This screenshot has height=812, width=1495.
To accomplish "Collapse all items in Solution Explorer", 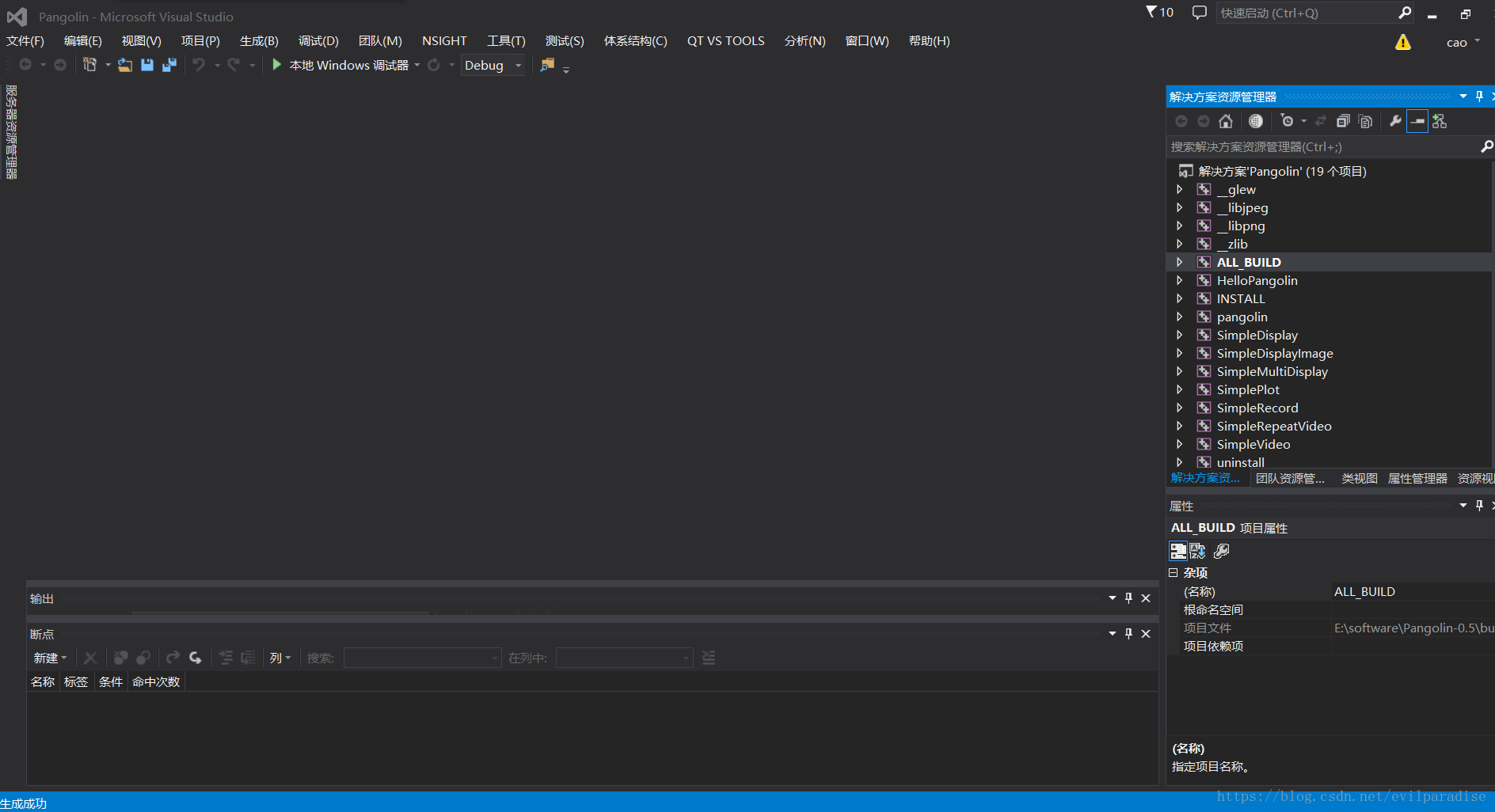I will (x=1343, y=121).
